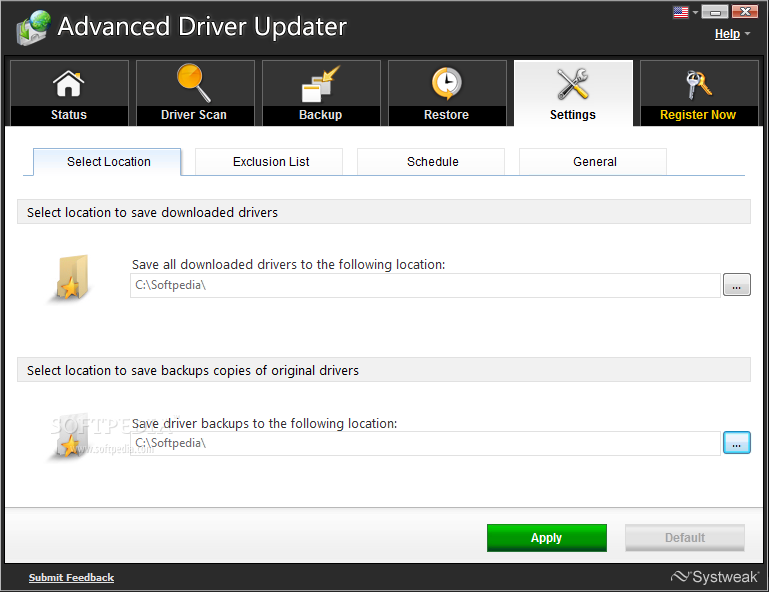The width and height of the screenshot is (769, 592).
Task: Click the green Apply button
Action: point(547,538)
